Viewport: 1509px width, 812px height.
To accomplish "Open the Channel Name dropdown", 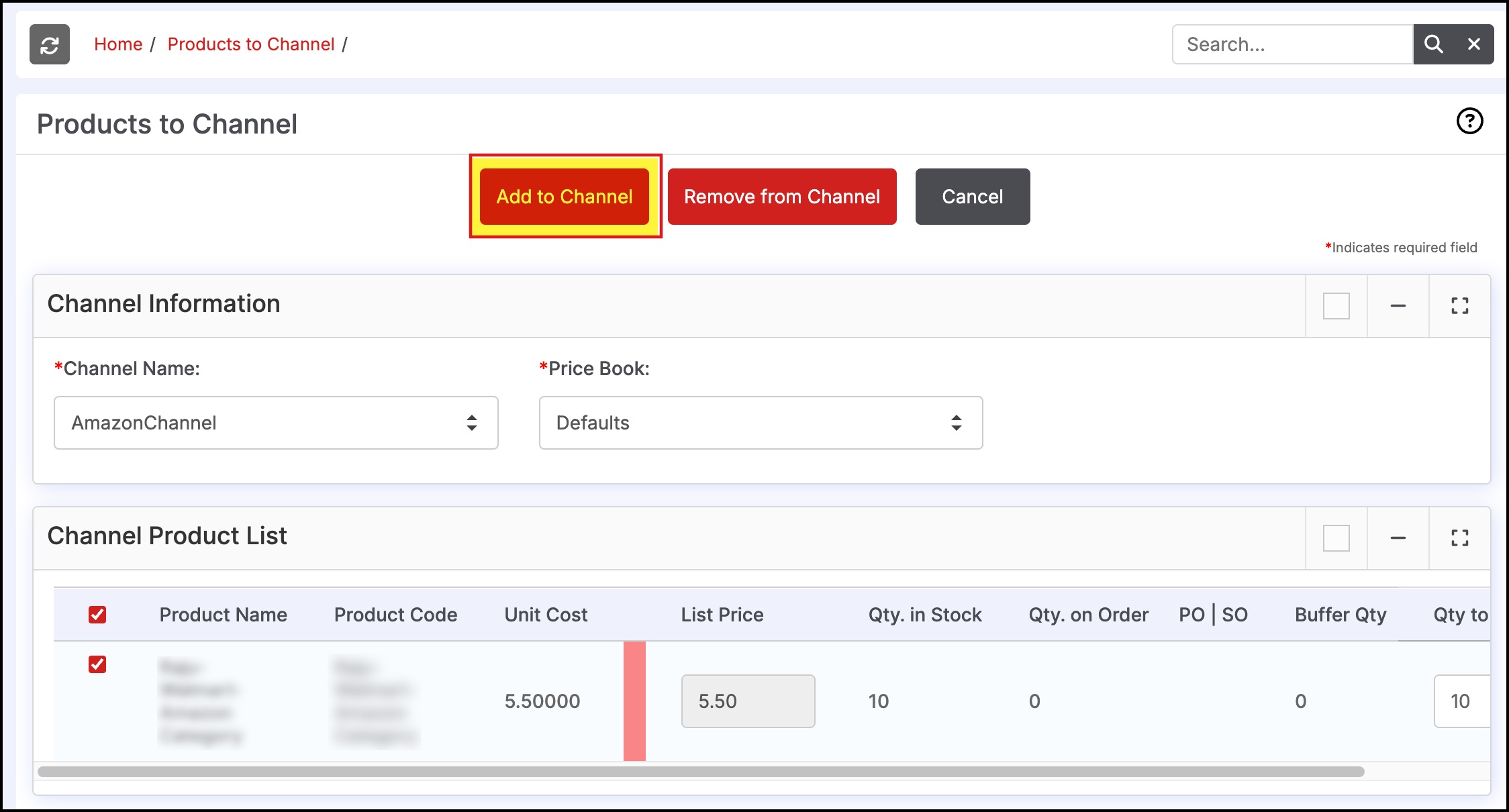I will 276,423.
